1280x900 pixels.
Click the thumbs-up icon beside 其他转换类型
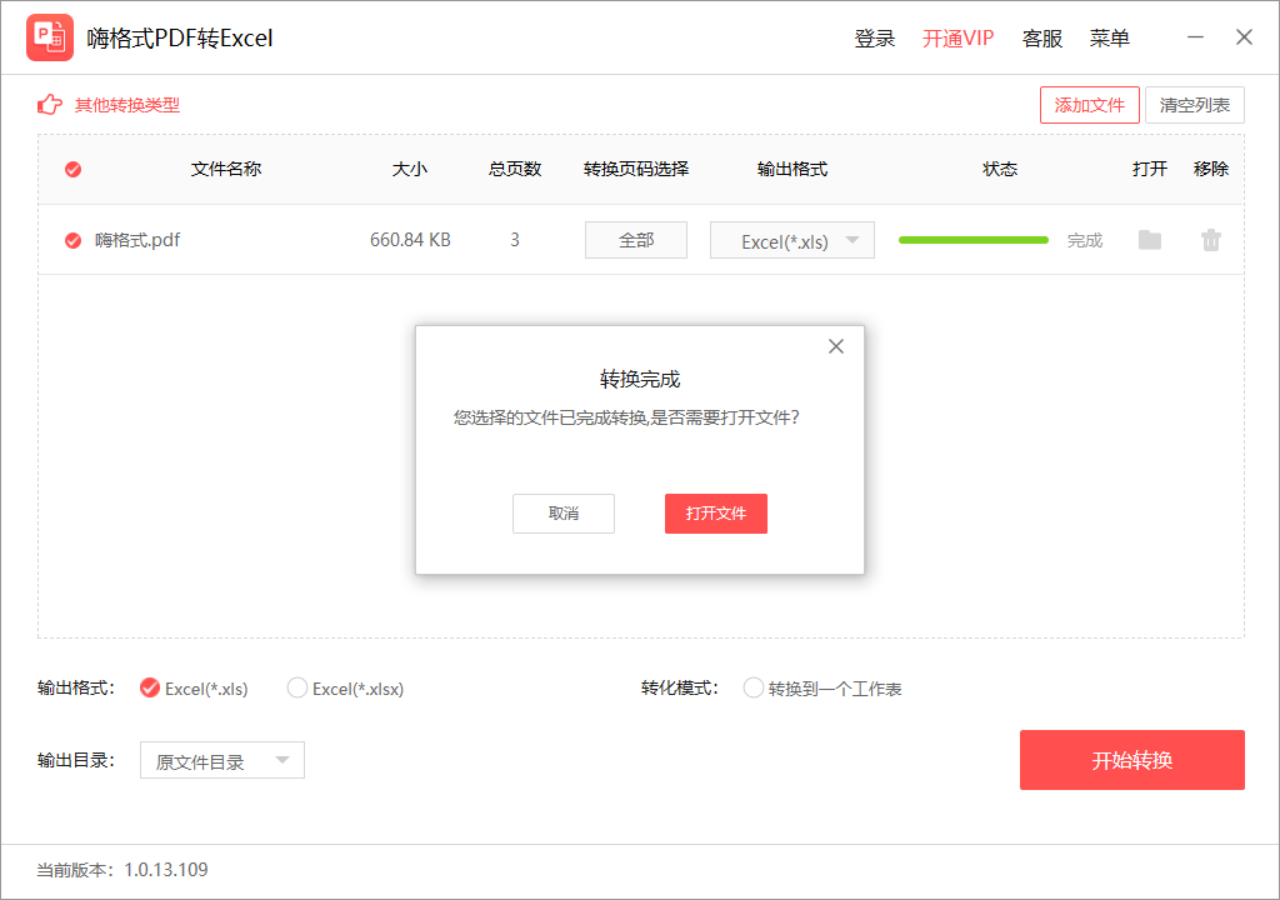pos(49,104)
